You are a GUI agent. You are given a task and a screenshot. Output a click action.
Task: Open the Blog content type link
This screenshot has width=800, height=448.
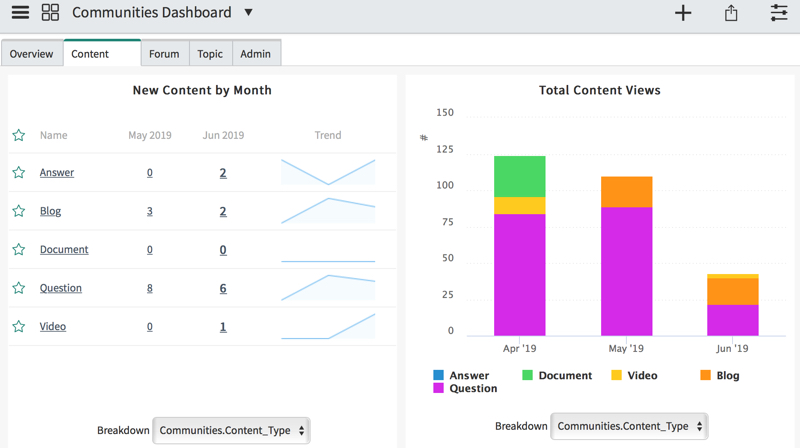50,211
